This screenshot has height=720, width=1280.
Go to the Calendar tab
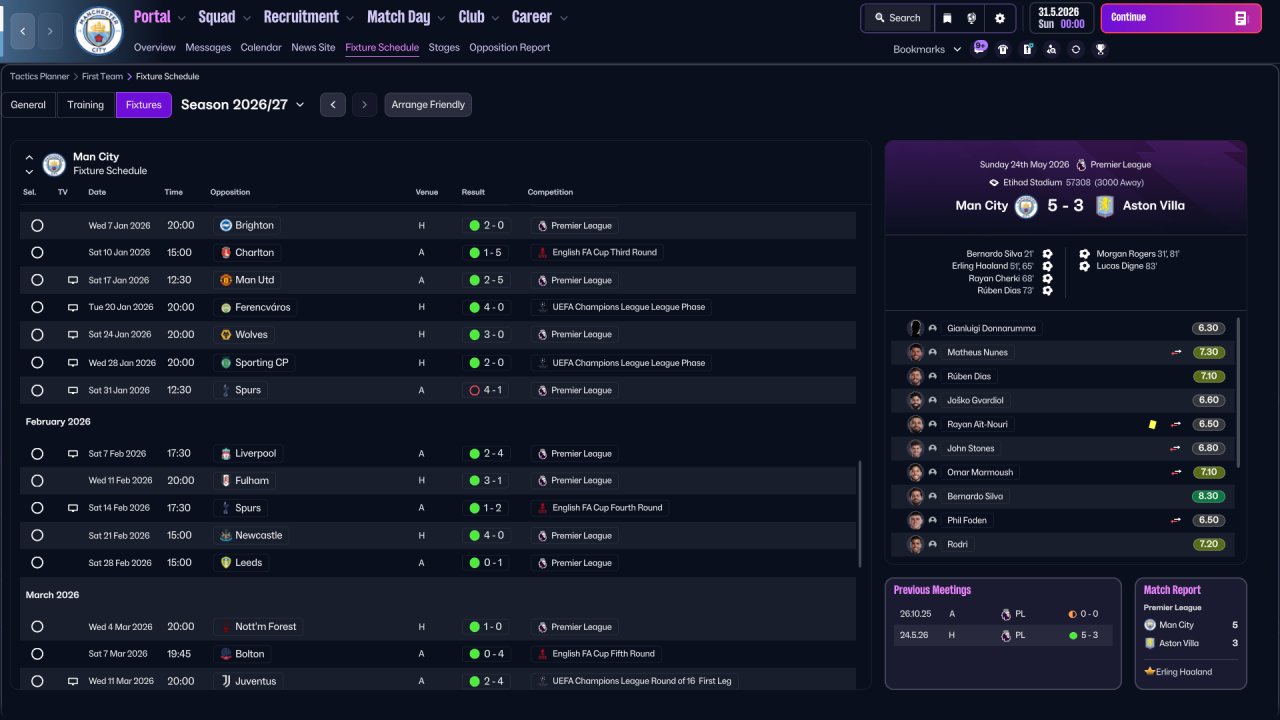261,47
